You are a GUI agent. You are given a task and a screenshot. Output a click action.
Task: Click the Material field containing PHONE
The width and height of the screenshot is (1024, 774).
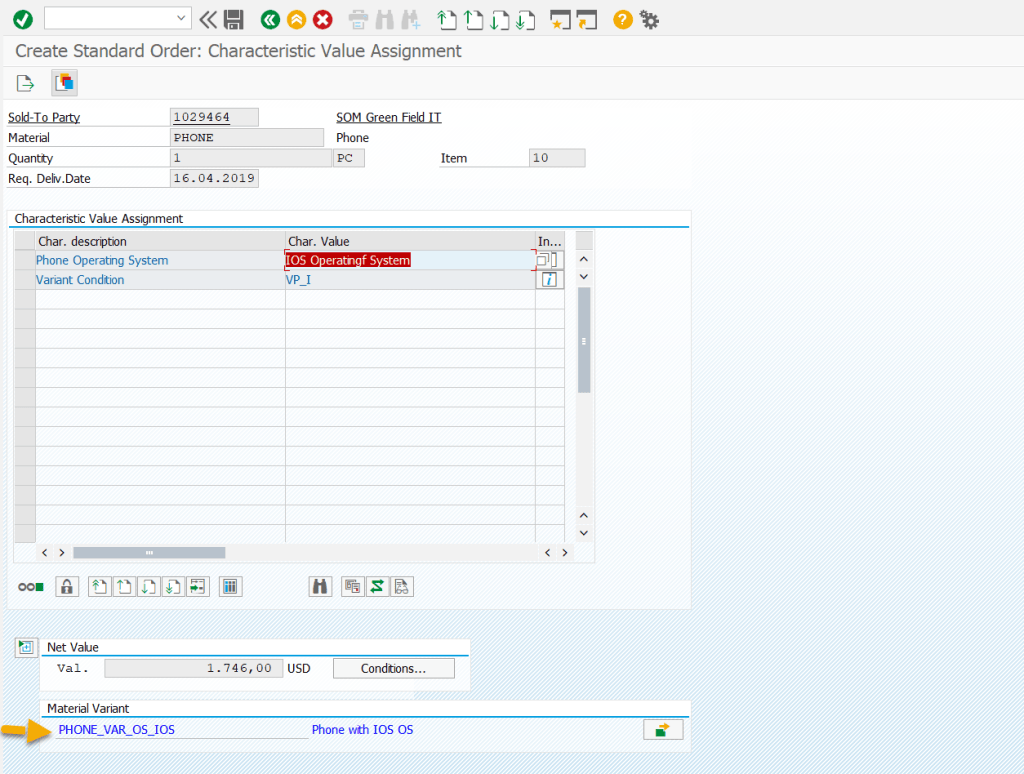pos(247,137)
